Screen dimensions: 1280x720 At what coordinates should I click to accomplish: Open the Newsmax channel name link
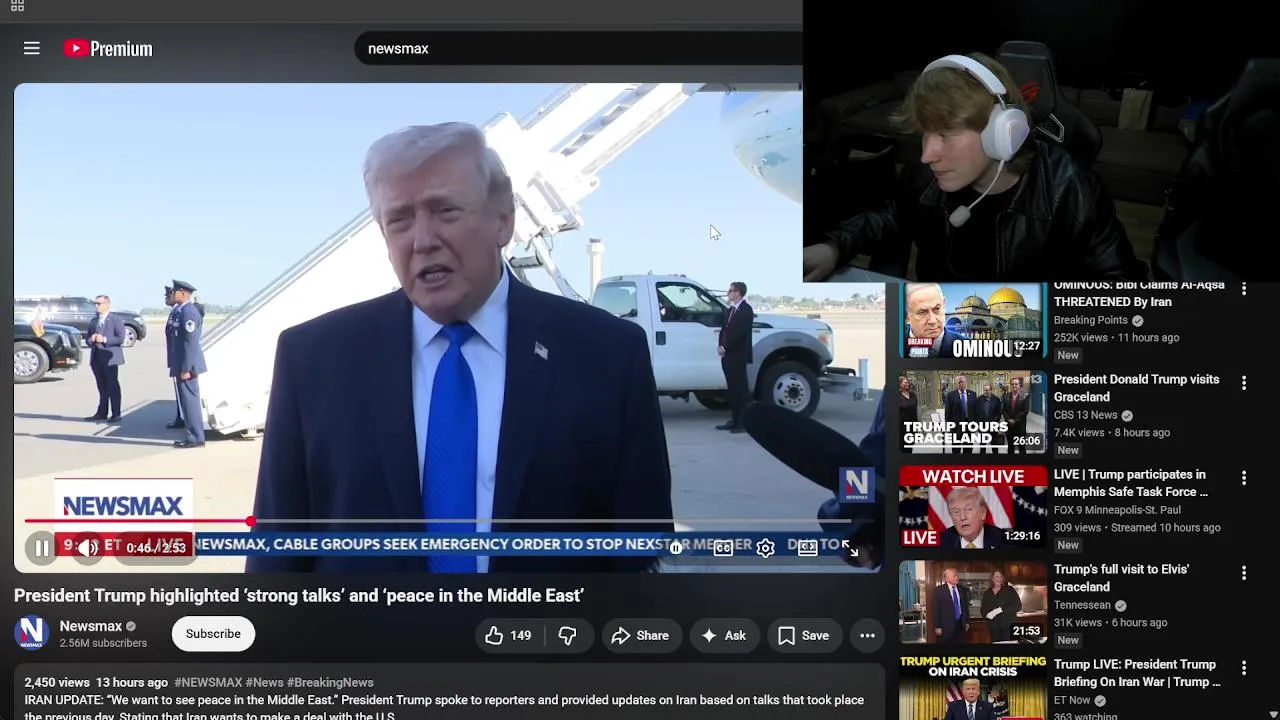pyautogui.click(x=90, y=626)
